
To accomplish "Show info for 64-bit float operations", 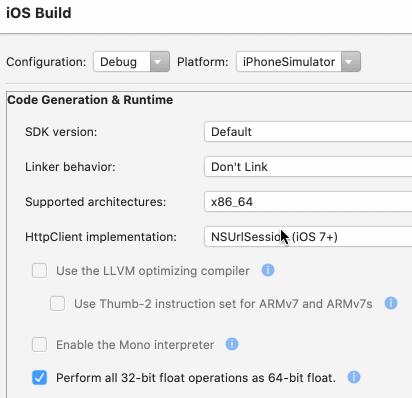I will click(354, 377).
